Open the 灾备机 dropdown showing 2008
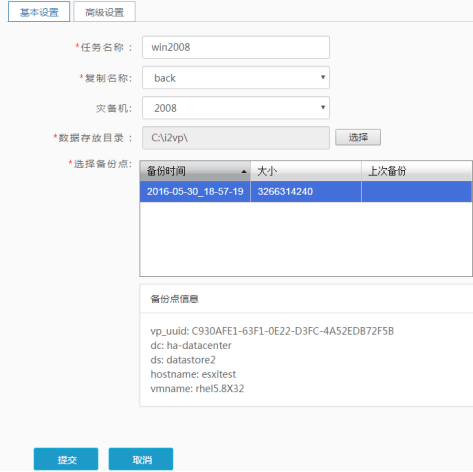The image size is (473, 472). (x=236, y=108)
